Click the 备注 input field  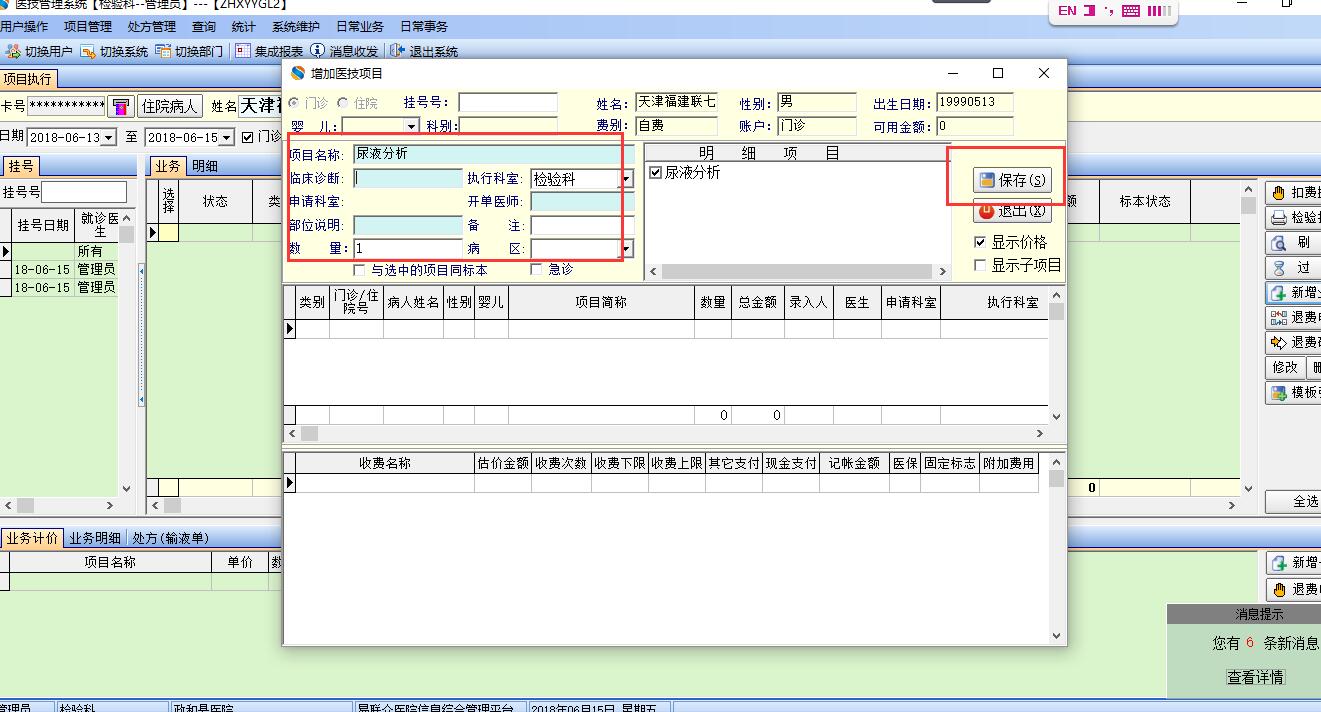pos(582,226)
